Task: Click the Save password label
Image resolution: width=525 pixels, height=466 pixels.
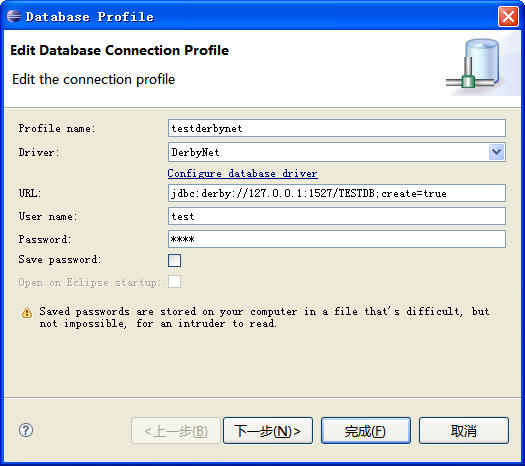Action: click(x=60, y=260)
